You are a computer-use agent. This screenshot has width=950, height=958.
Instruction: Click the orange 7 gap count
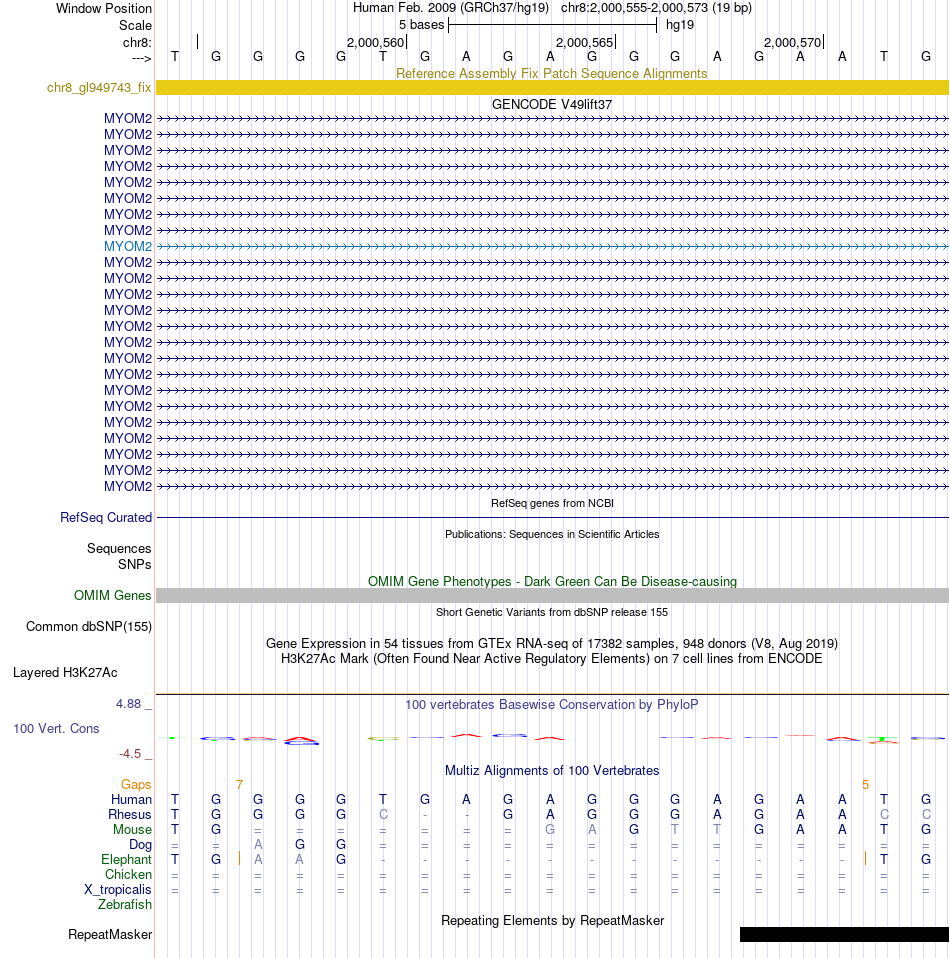[x=239, y=784]
